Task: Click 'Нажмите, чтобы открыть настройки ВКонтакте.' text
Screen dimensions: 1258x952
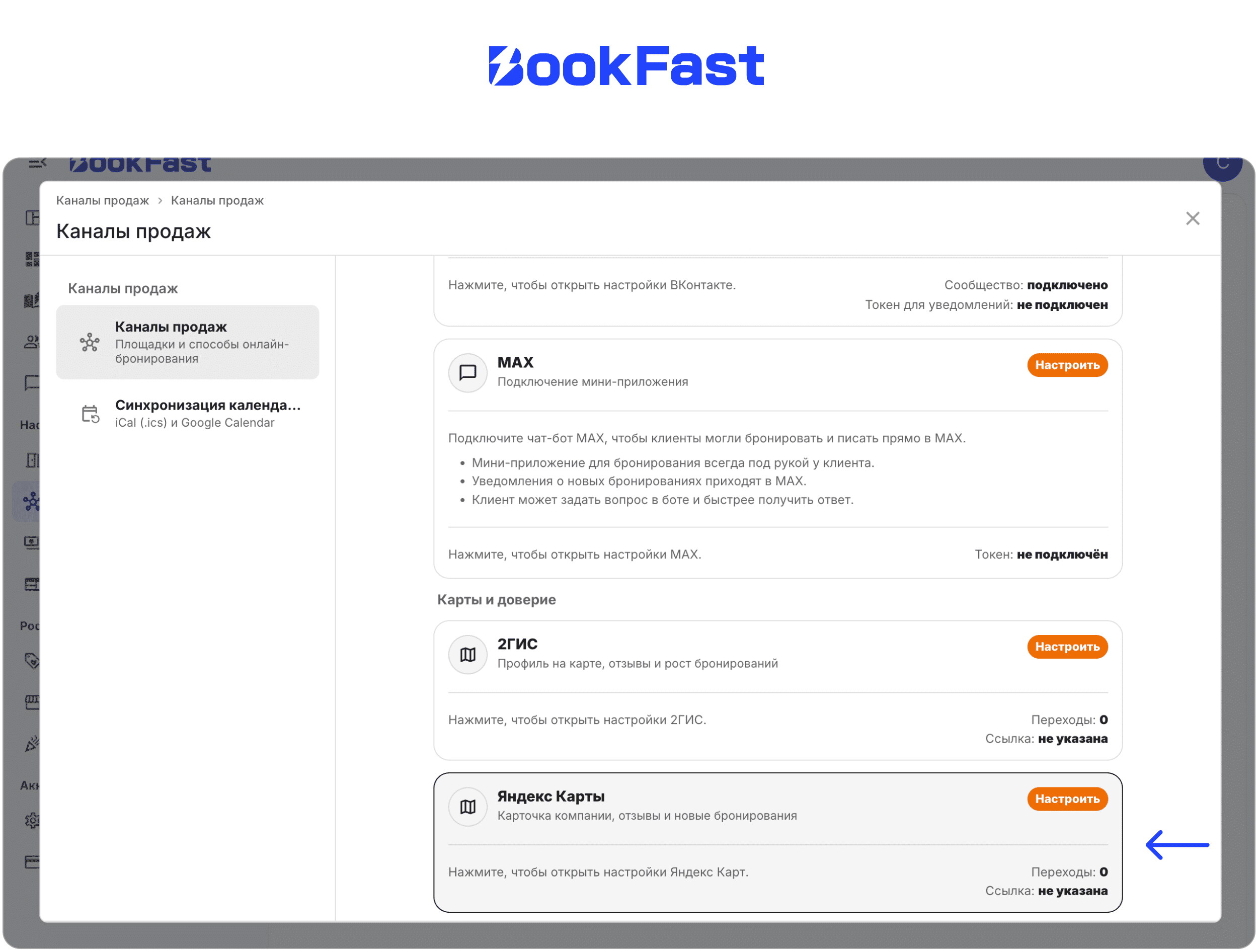Action: [591, 285]
